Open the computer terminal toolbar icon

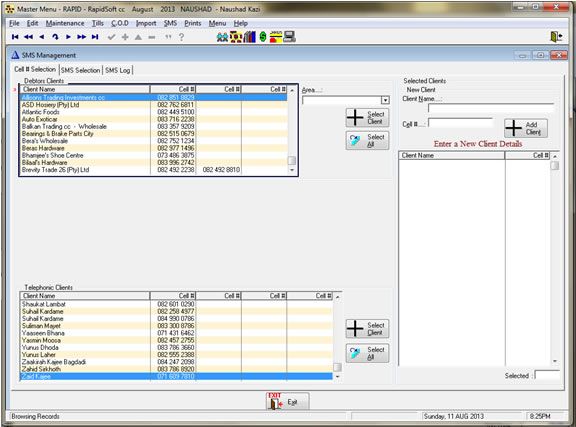pyautogui.click(x=289, y=37)
